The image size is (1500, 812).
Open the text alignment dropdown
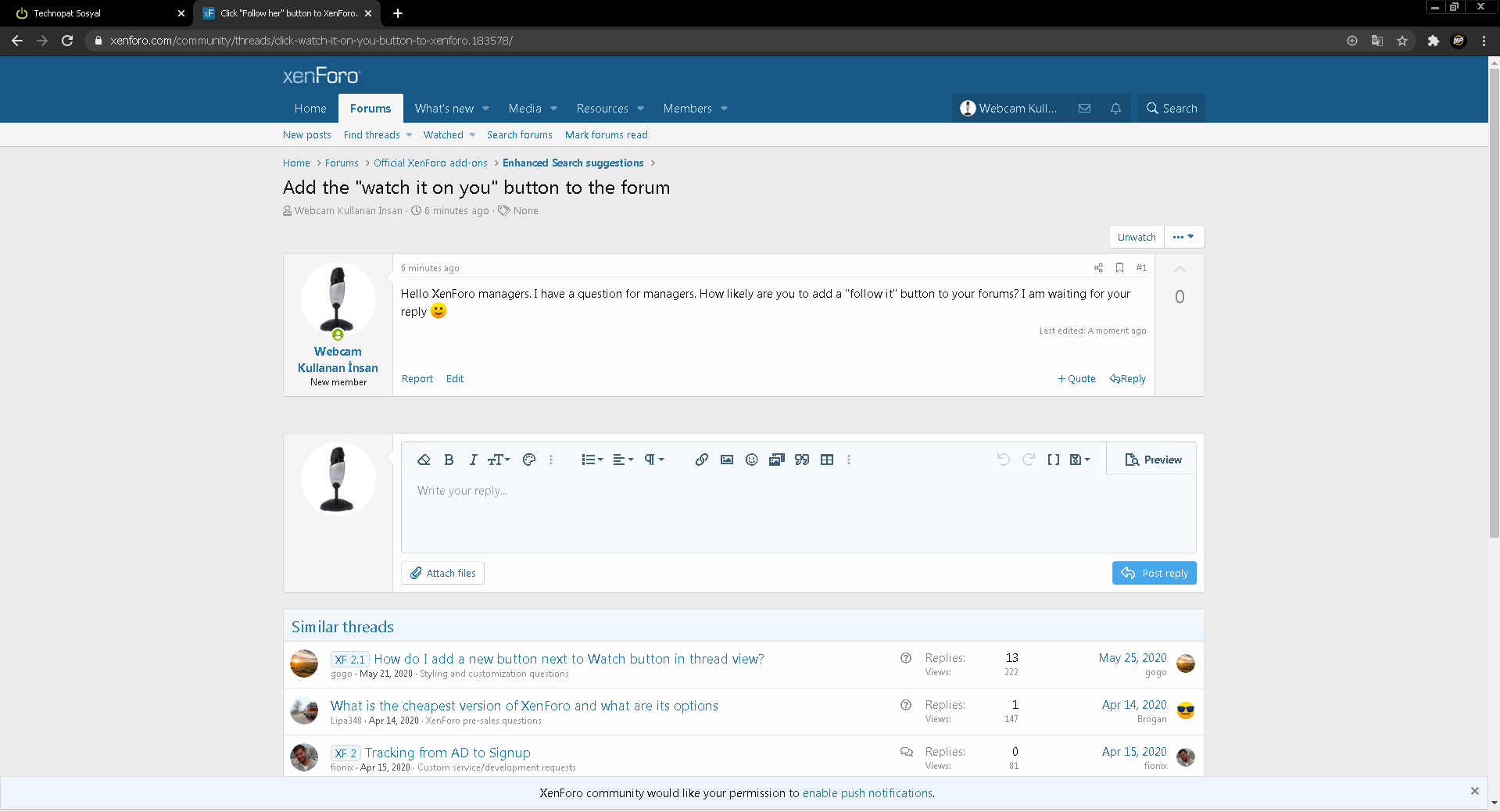[623, 460]
